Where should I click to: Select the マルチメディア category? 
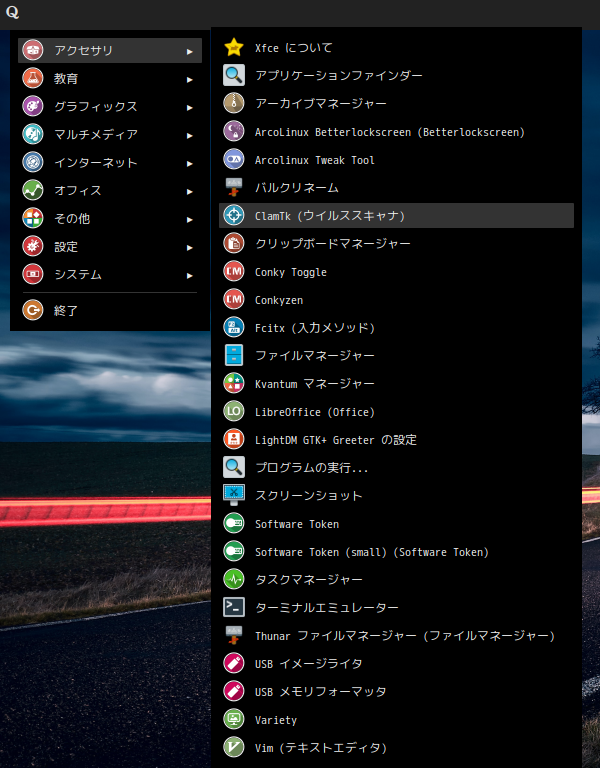tap(110, 134)
